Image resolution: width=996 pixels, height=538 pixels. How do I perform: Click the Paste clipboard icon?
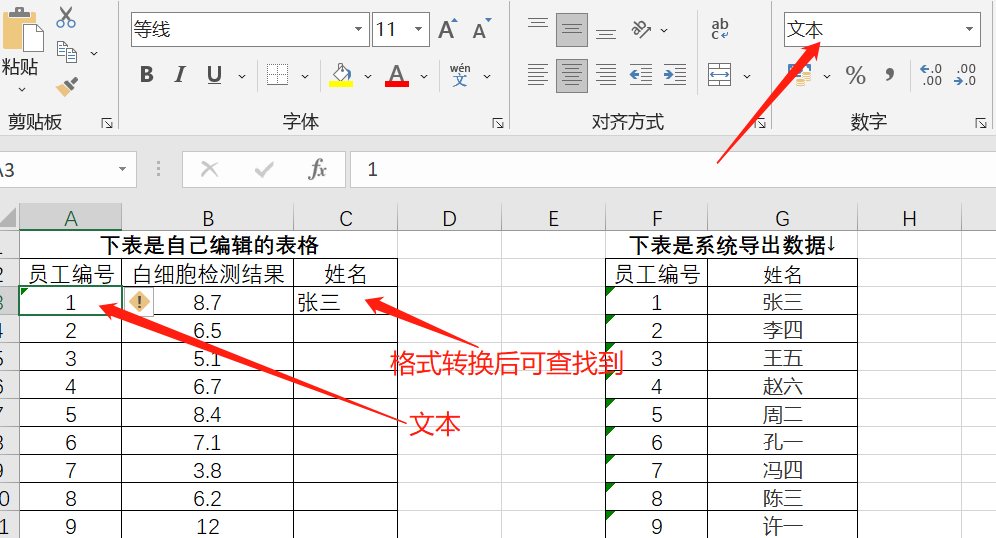(23, 30)
